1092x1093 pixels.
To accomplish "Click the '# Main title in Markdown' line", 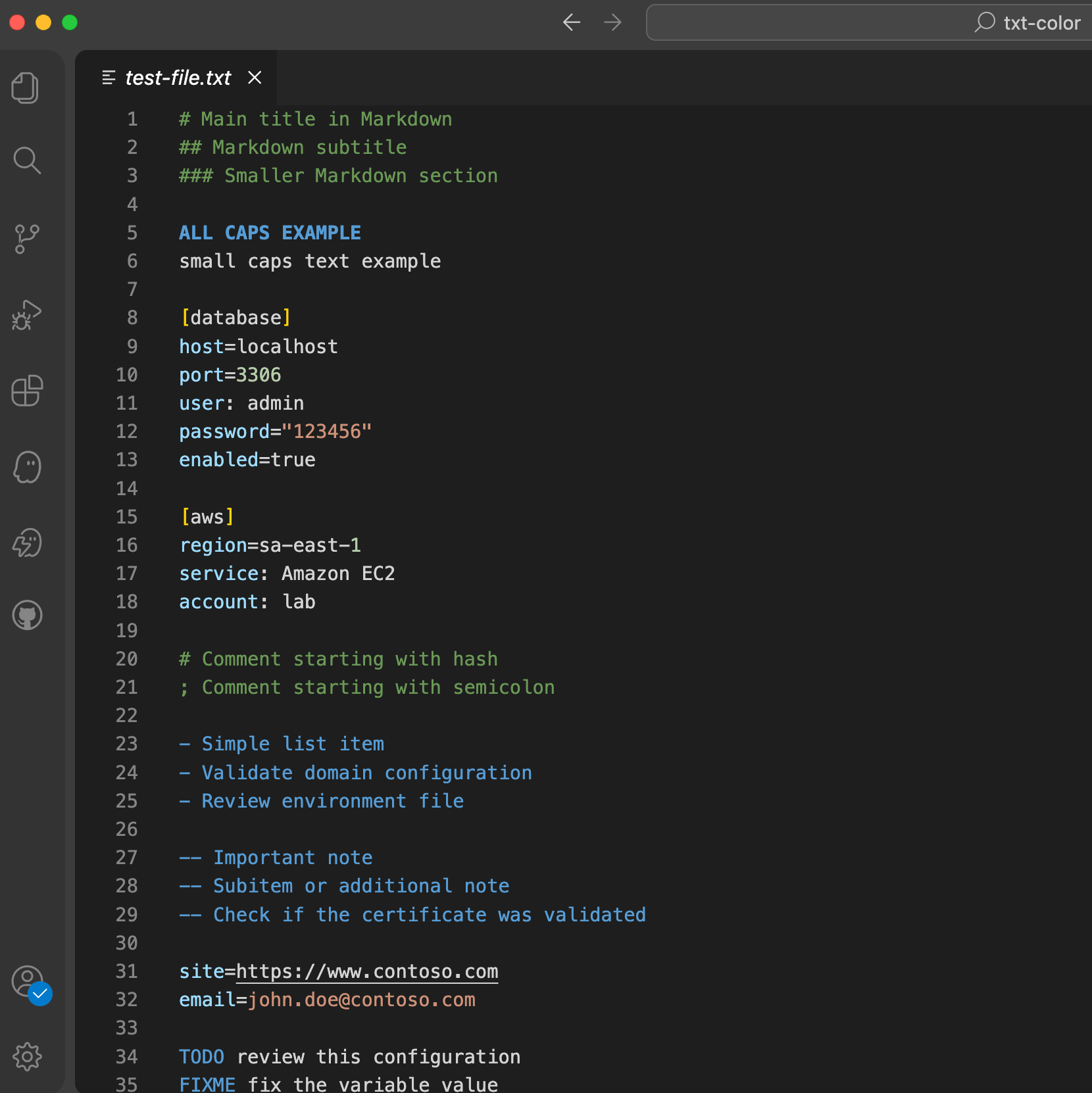I will point(315,119).
